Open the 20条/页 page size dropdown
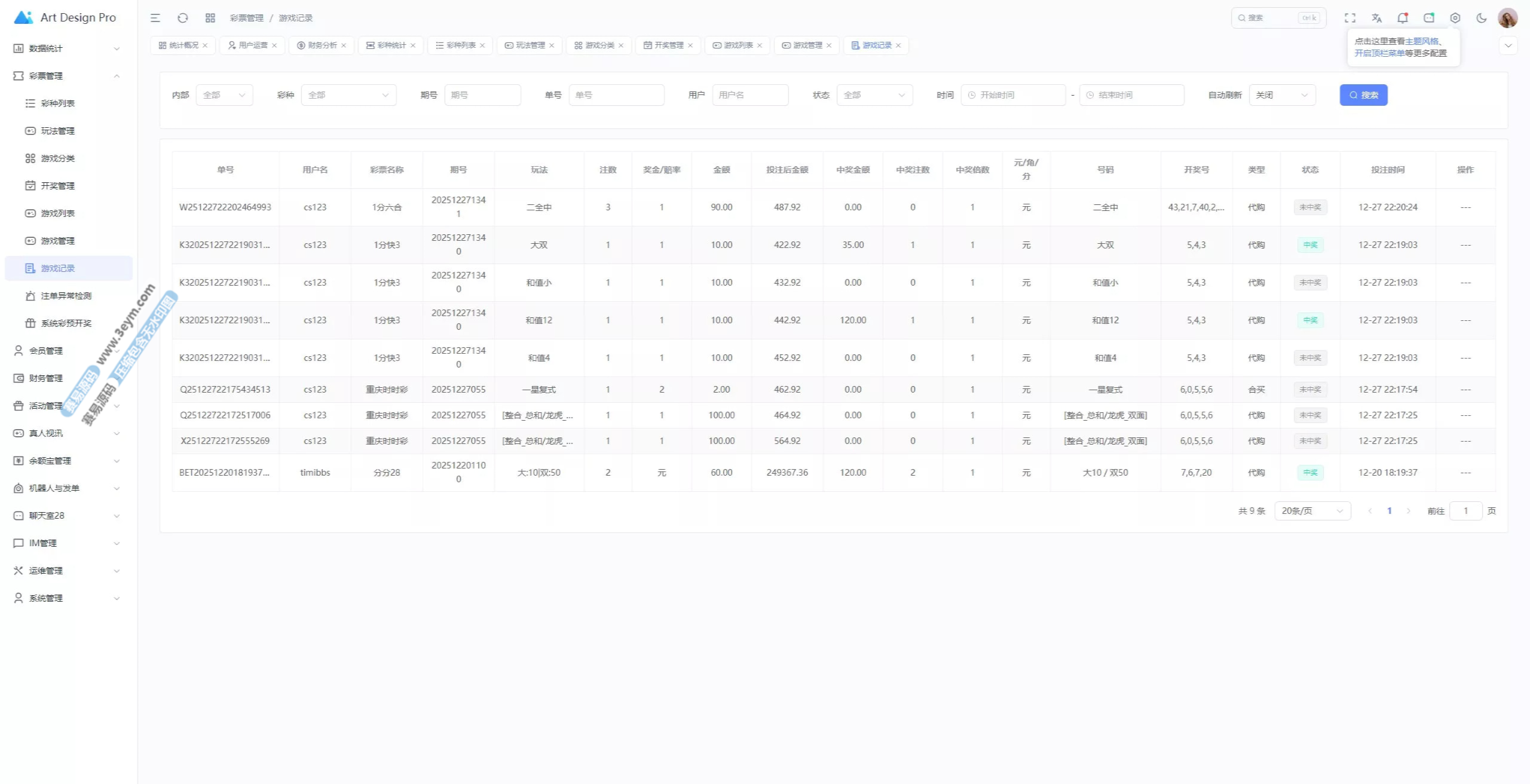Image resolution: width=1530 pixels, height=784 pixels. 1312,511
